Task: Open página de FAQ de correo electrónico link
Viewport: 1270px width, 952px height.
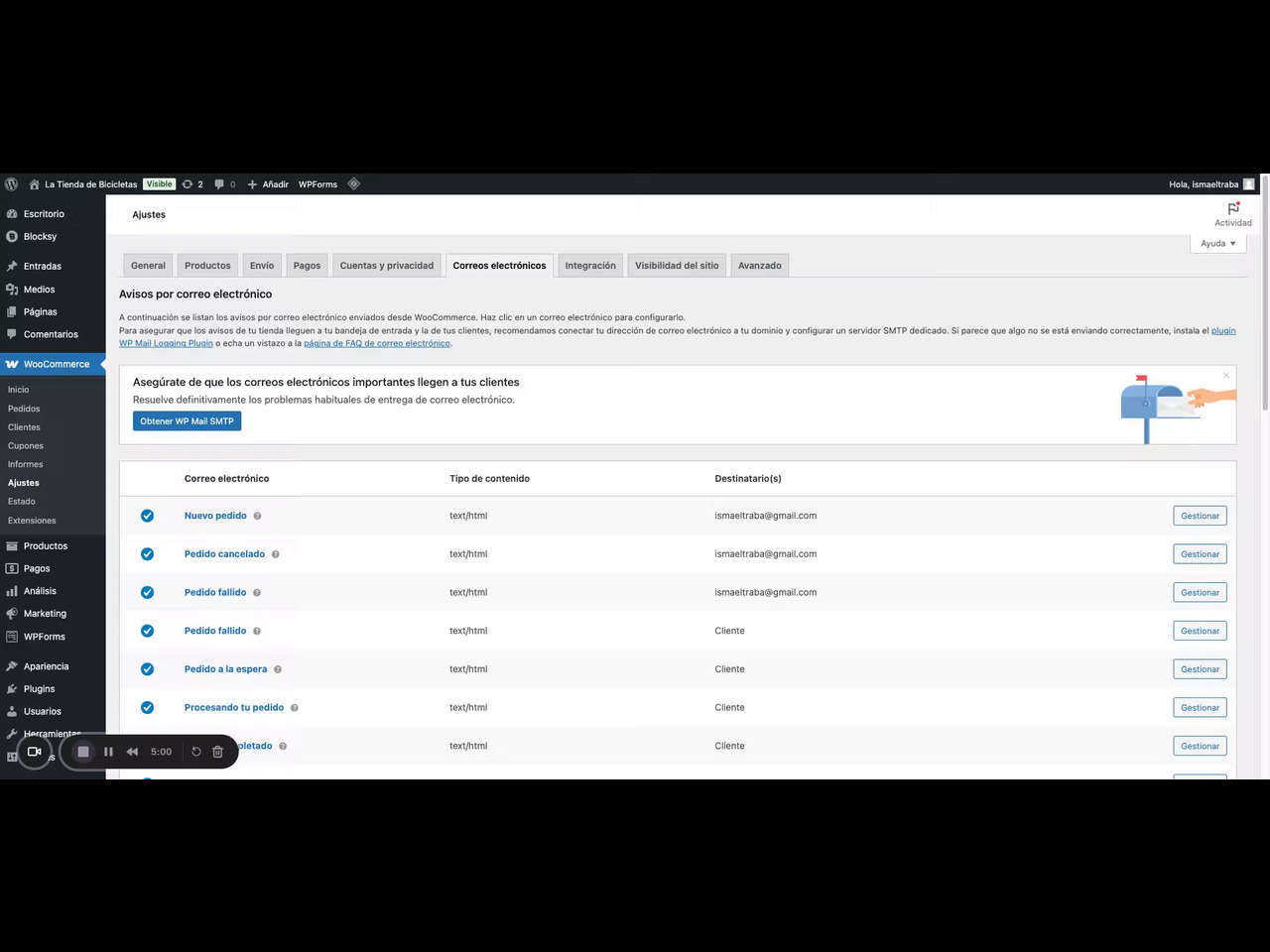Action: pos(377,343)
